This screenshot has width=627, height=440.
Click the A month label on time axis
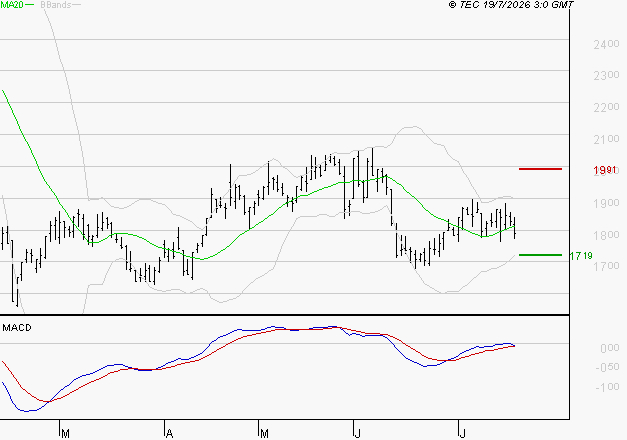[x=169, y=434]
